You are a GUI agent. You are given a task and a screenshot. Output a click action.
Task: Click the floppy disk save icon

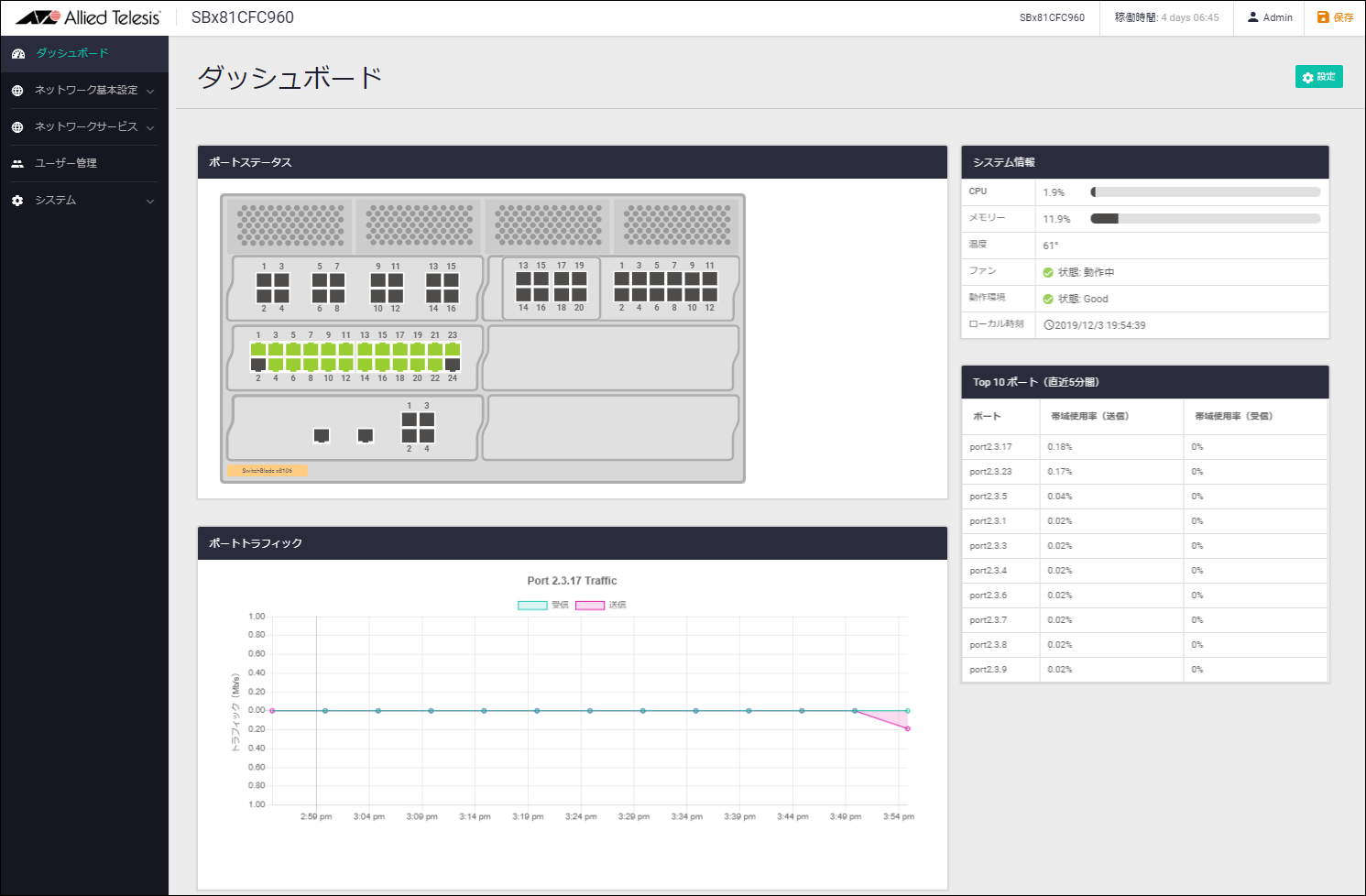1323,17
